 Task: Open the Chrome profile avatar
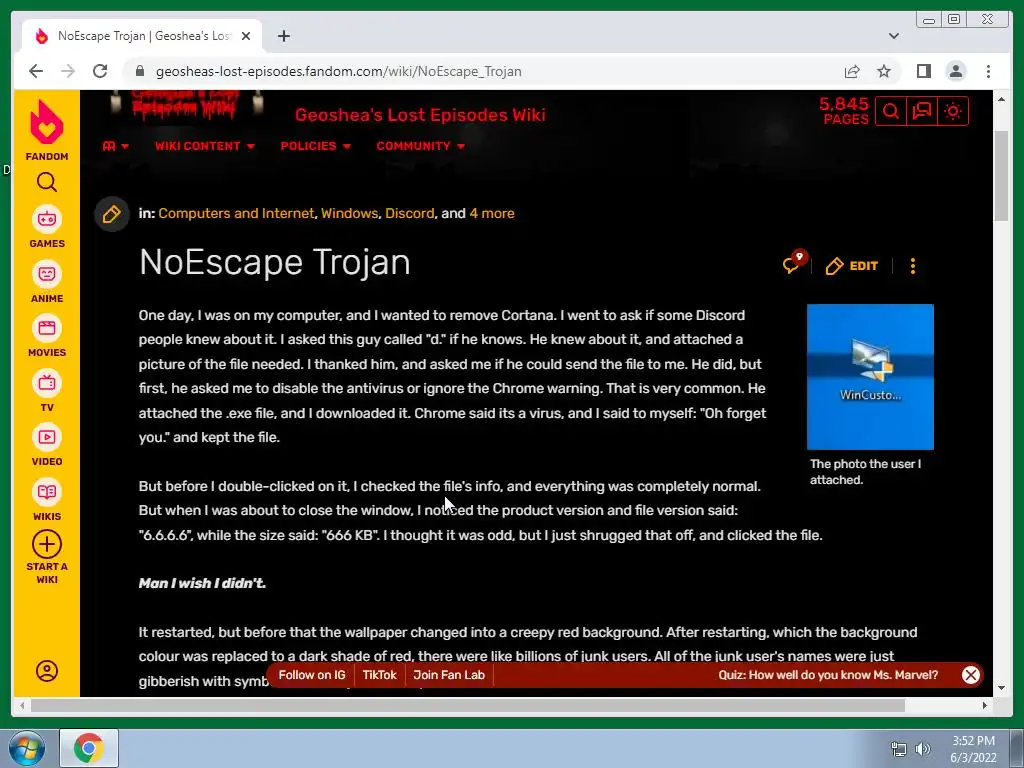coord(955,71)
